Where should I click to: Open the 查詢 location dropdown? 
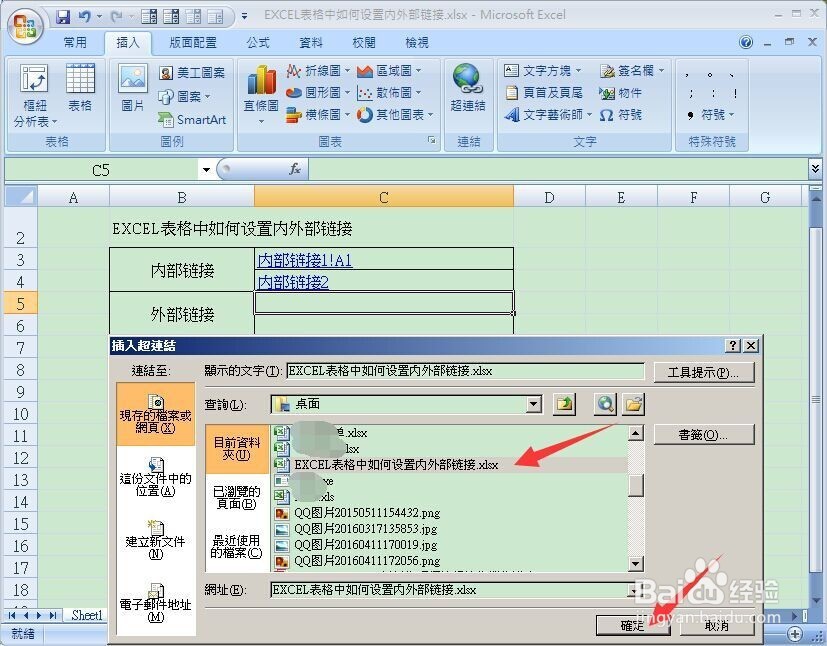coord(532,404)
